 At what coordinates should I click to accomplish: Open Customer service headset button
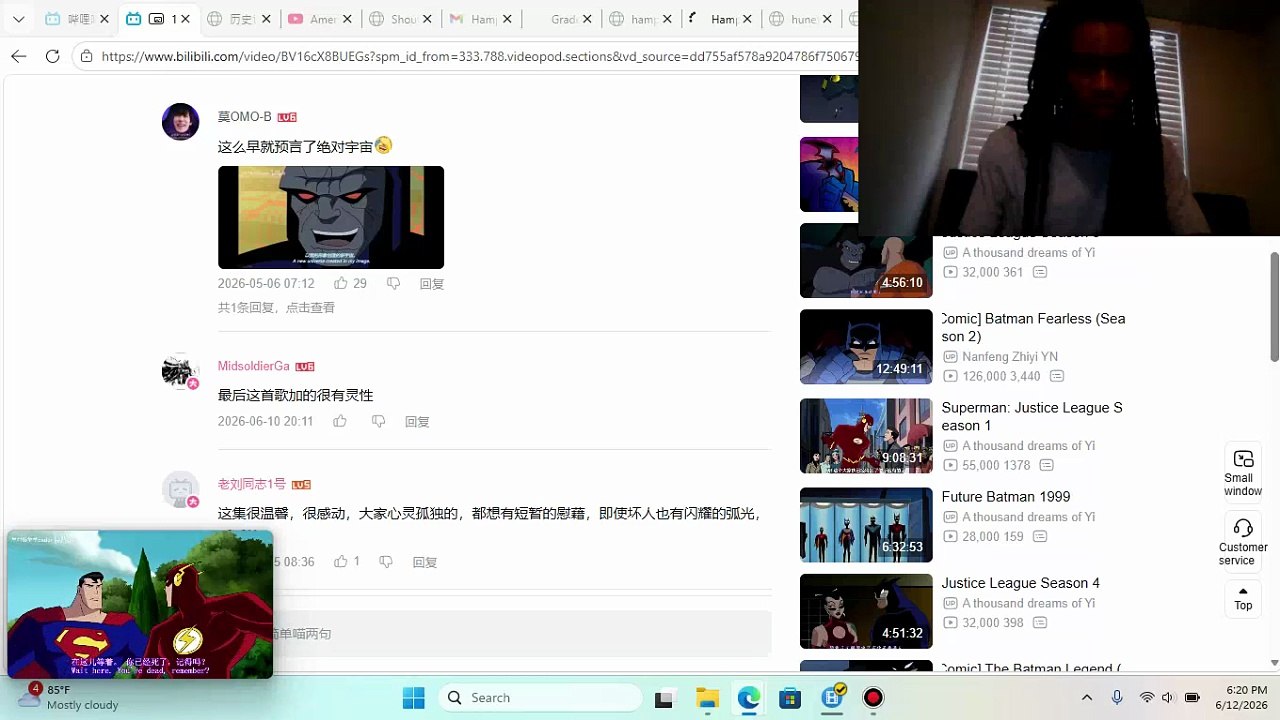[1243, 541]
